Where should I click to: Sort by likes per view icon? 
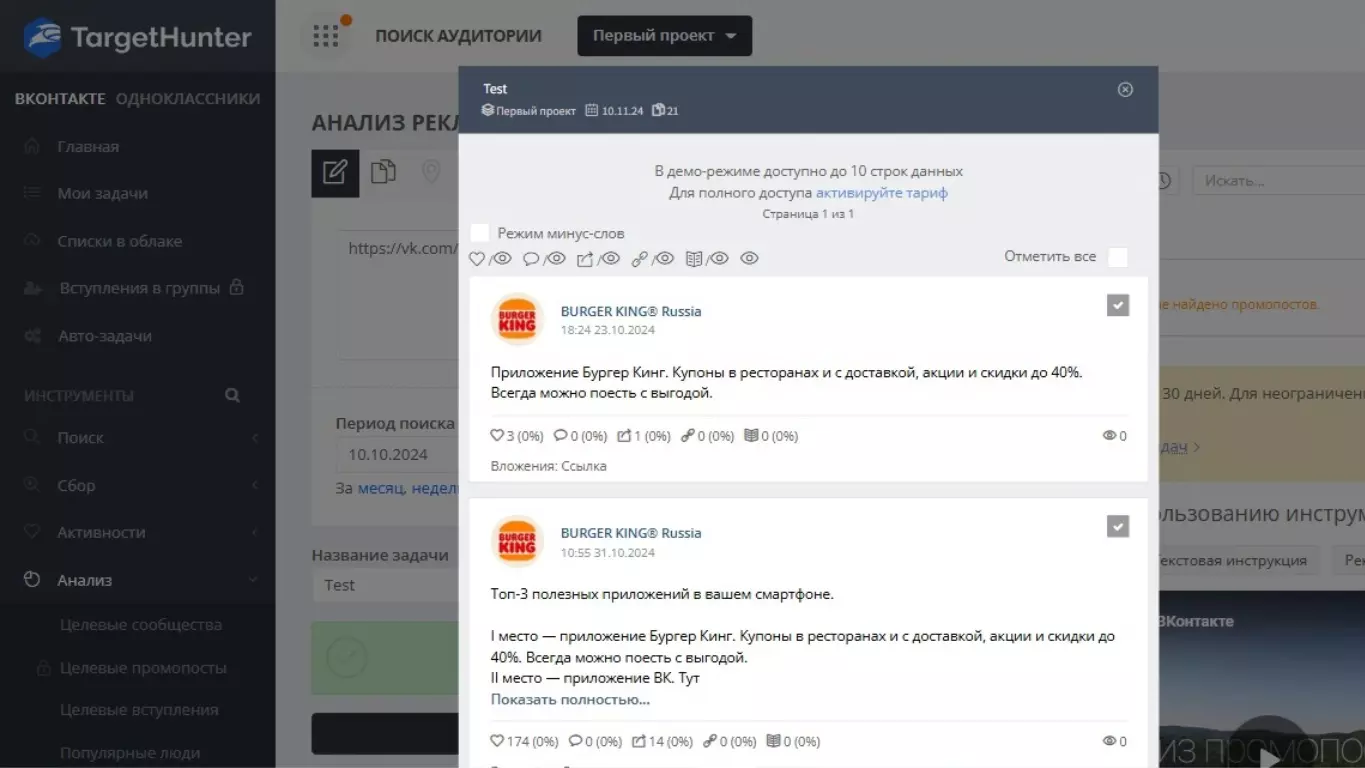490,259
